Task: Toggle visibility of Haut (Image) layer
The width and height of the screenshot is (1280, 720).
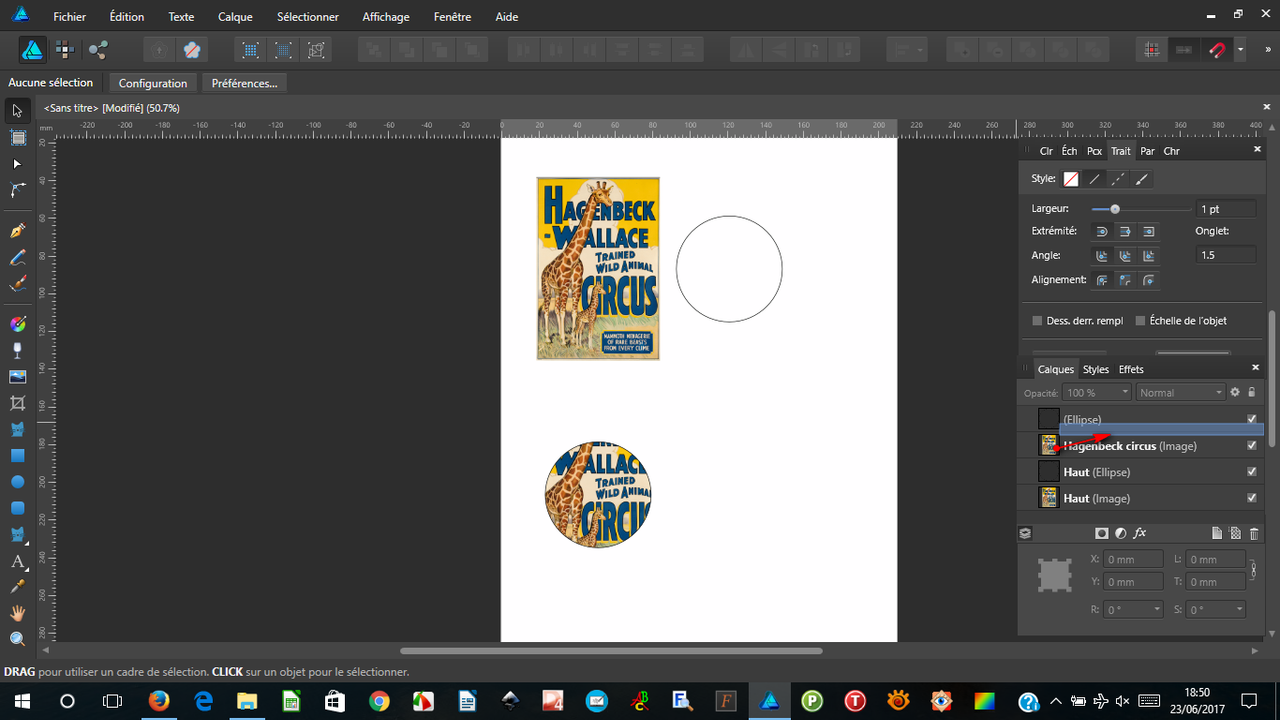Action: pos(1252,498)
